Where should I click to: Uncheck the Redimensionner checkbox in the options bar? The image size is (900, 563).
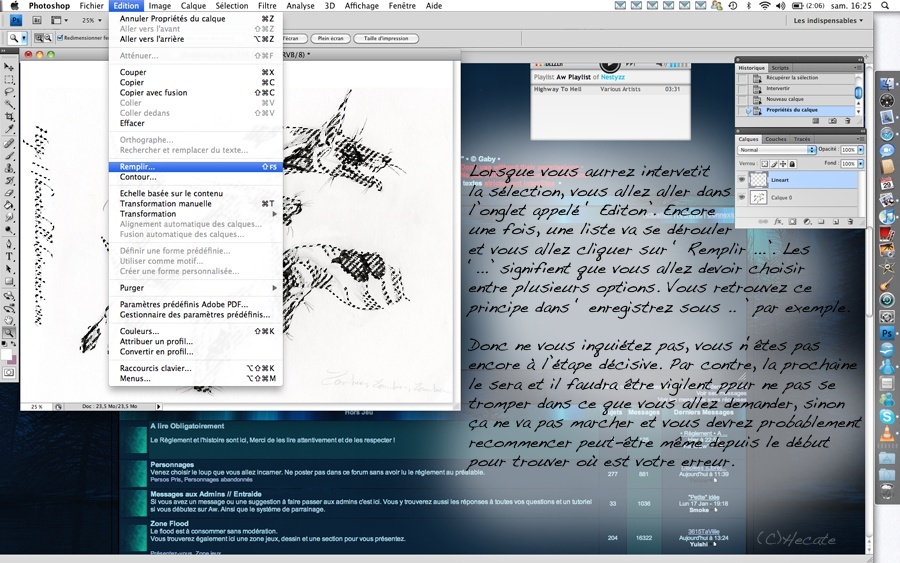tap(60, 38)
